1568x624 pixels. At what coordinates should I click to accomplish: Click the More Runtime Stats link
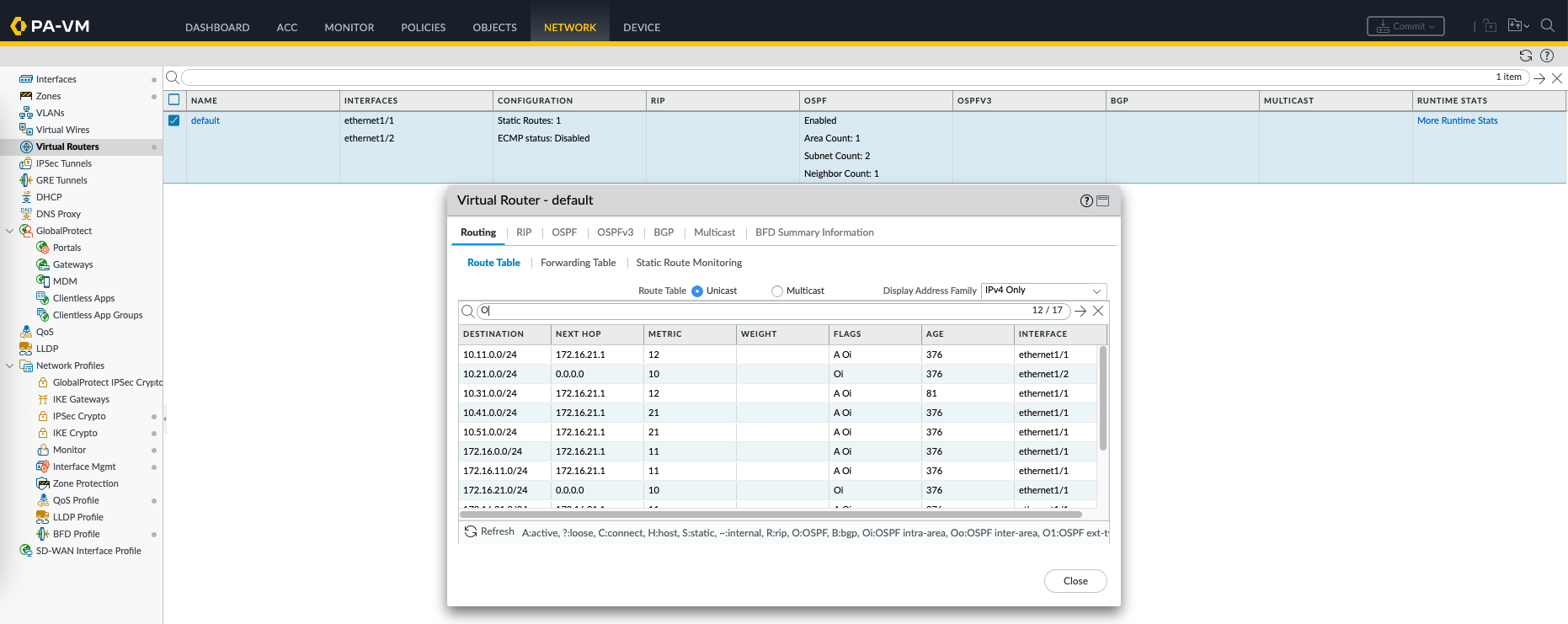(1457, 120)
